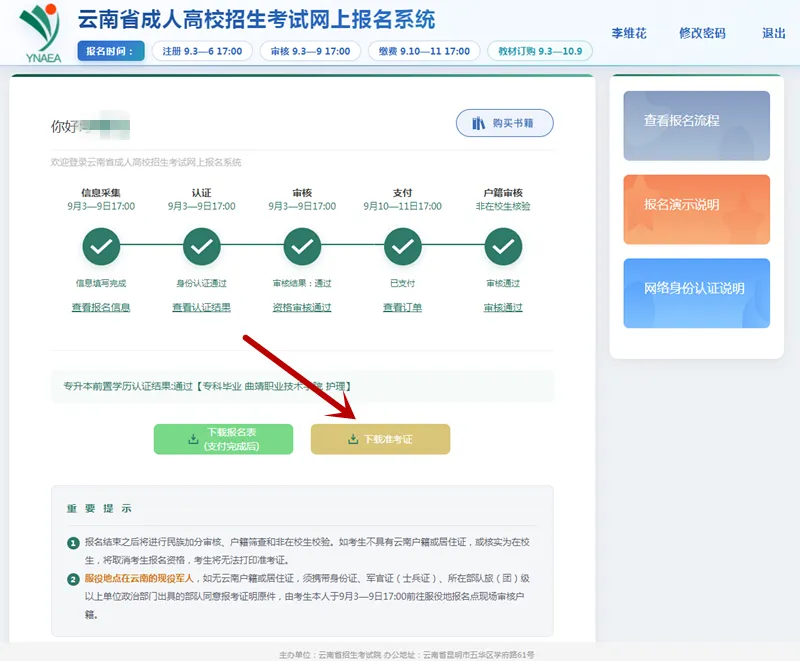Click the 购买书籍 button
800x661 pixels.
click(x=505, y=123)
